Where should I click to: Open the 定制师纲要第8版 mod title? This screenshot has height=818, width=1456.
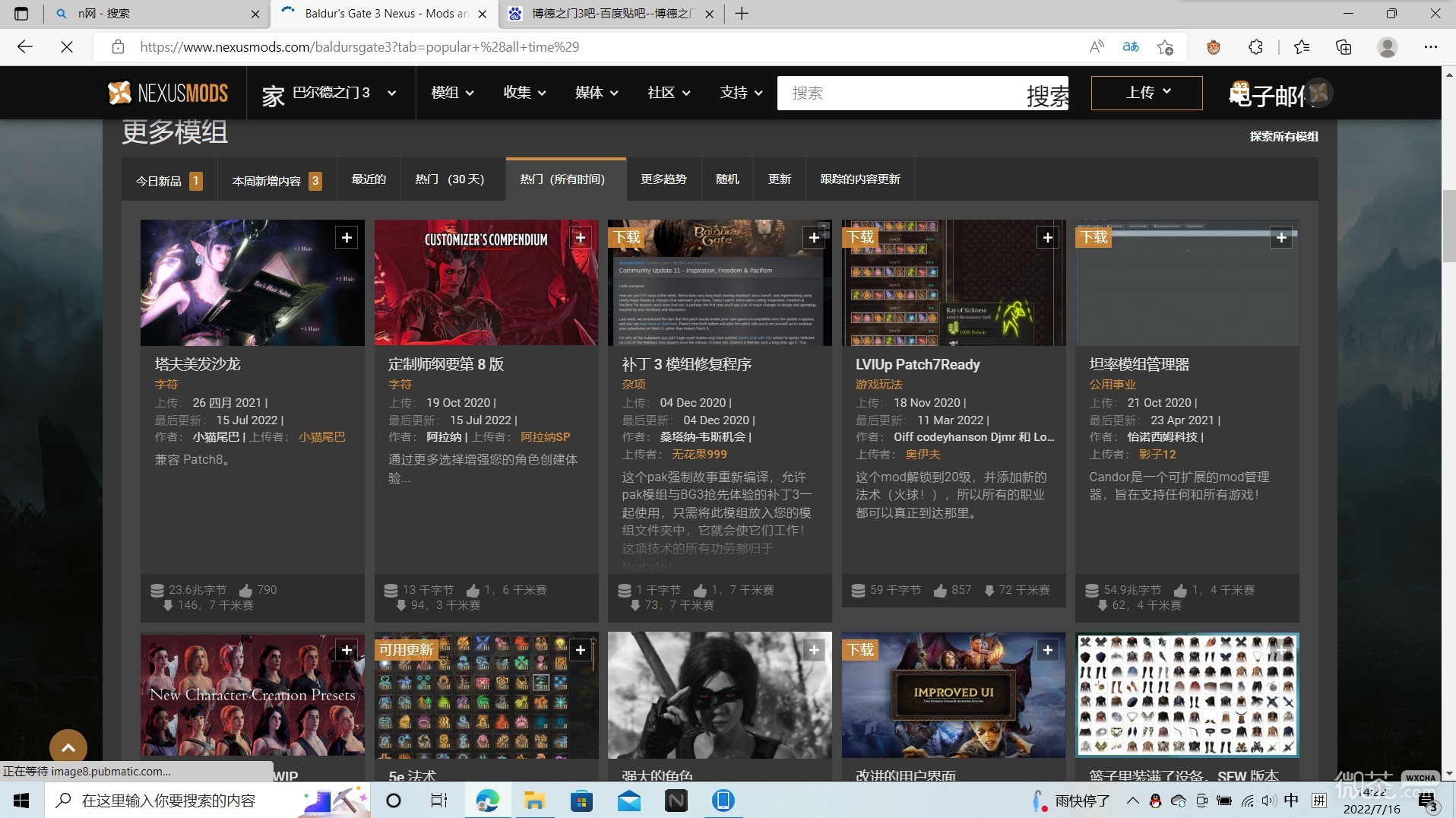click(x=446, y=364)
